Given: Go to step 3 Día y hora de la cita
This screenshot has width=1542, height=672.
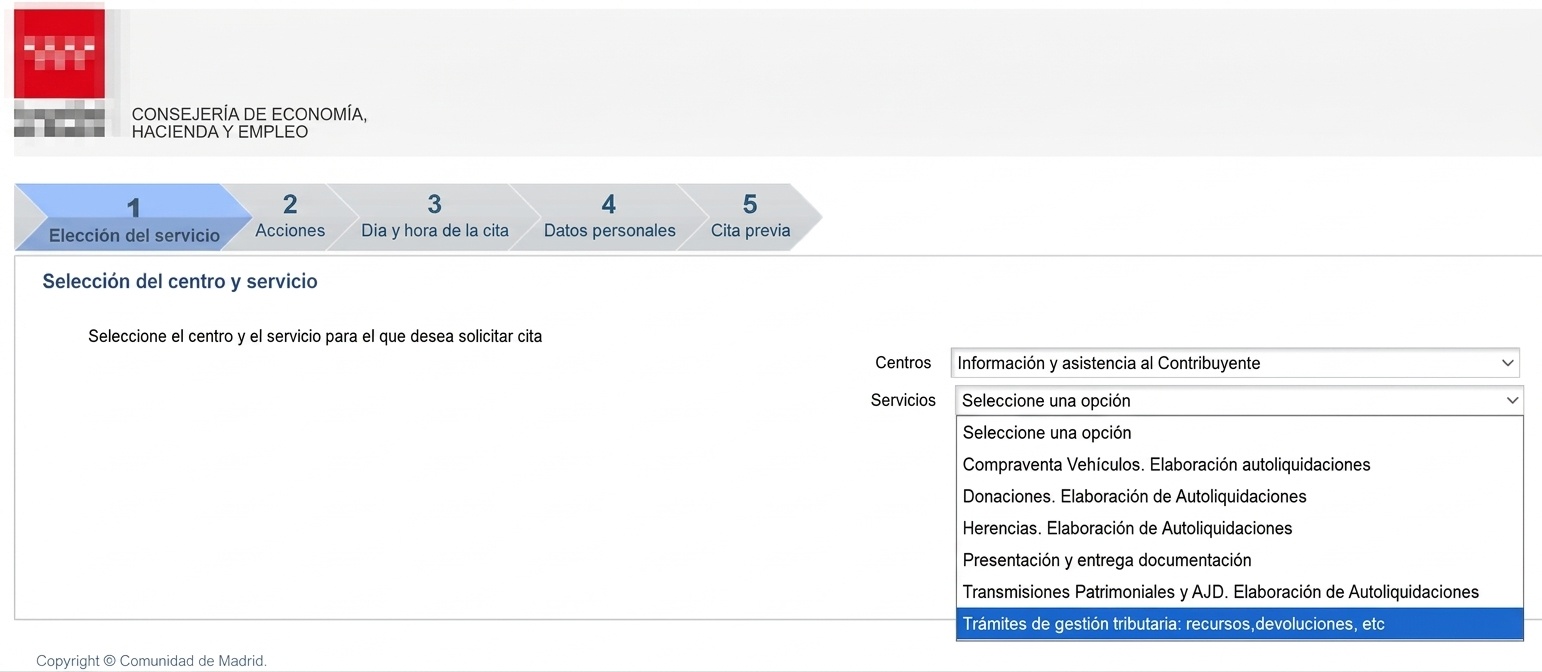Looking at the screenshot, I should (x=435, y=217).
